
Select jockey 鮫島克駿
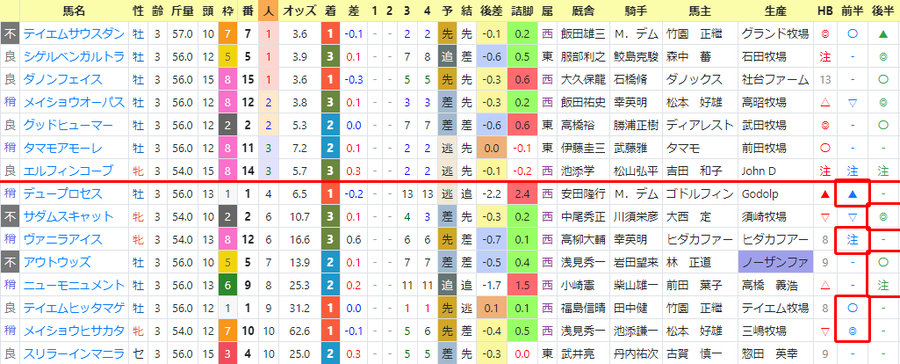point(635,57)
